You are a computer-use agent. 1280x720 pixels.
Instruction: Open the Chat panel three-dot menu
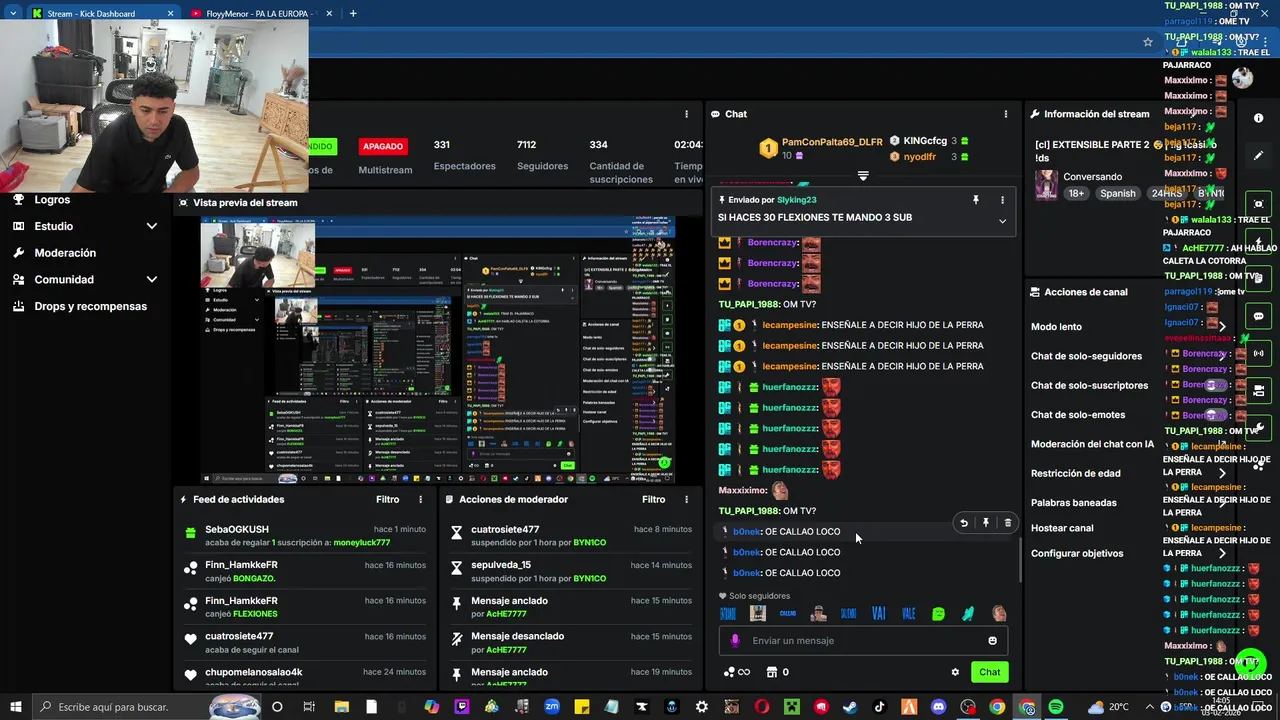point(1005,114)
